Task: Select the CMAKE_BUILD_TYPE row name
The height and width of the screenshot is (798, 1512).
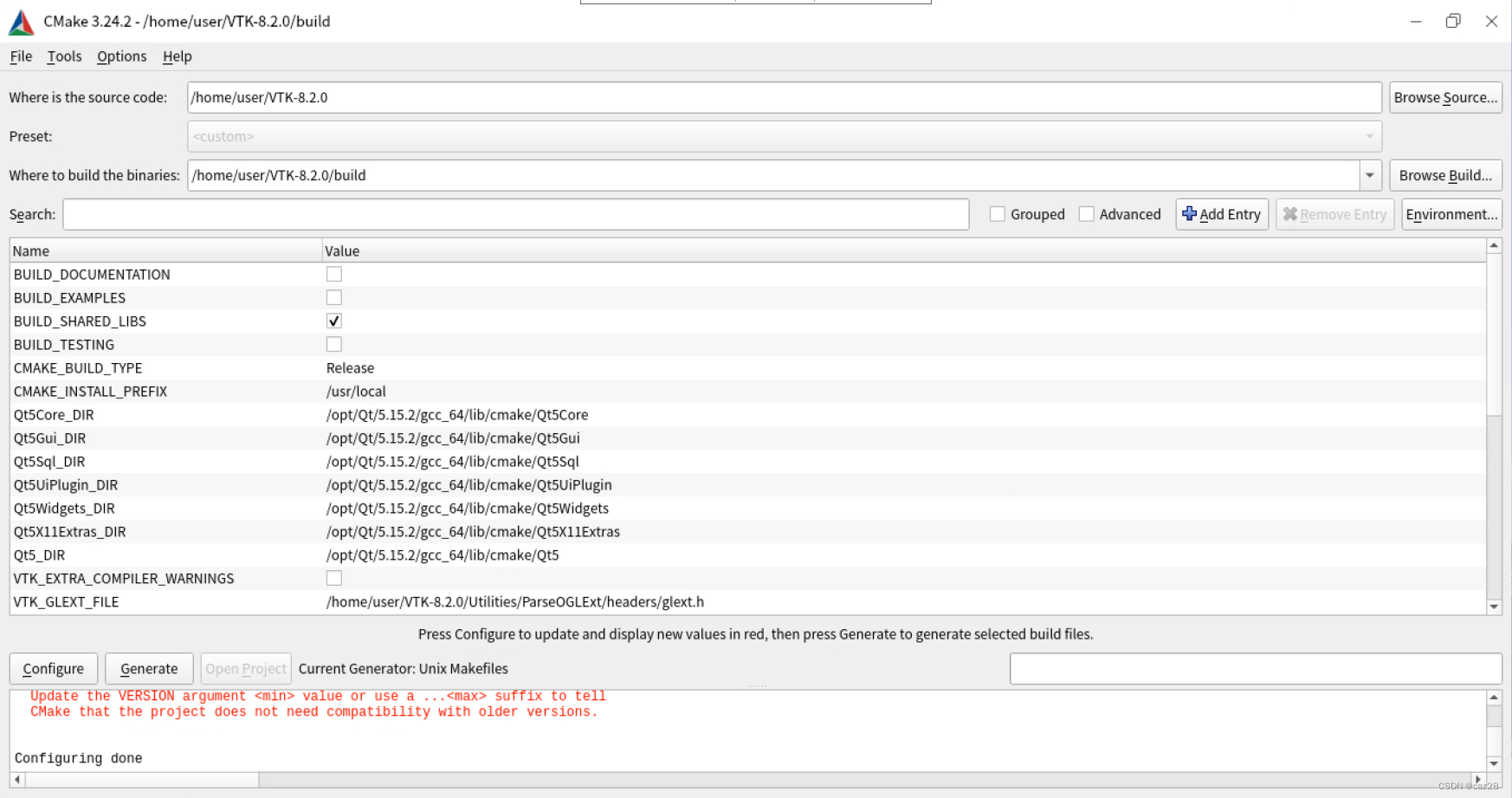Action: pyautogui.click(x=78, y=368)
